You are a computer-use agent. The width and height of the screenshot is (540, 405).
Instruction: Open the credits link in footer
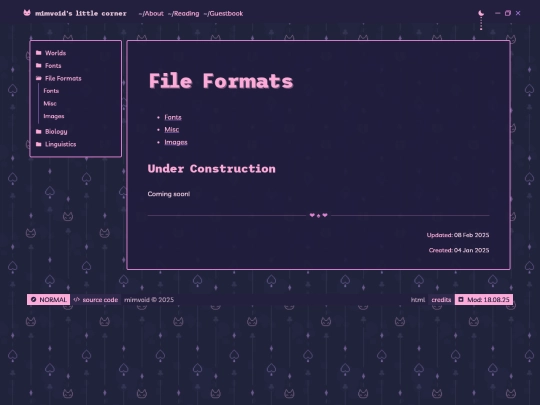coord(441,300)
